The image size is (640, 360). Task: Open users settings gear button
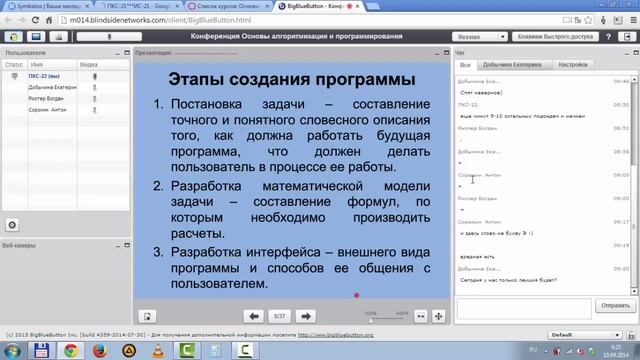12,225
